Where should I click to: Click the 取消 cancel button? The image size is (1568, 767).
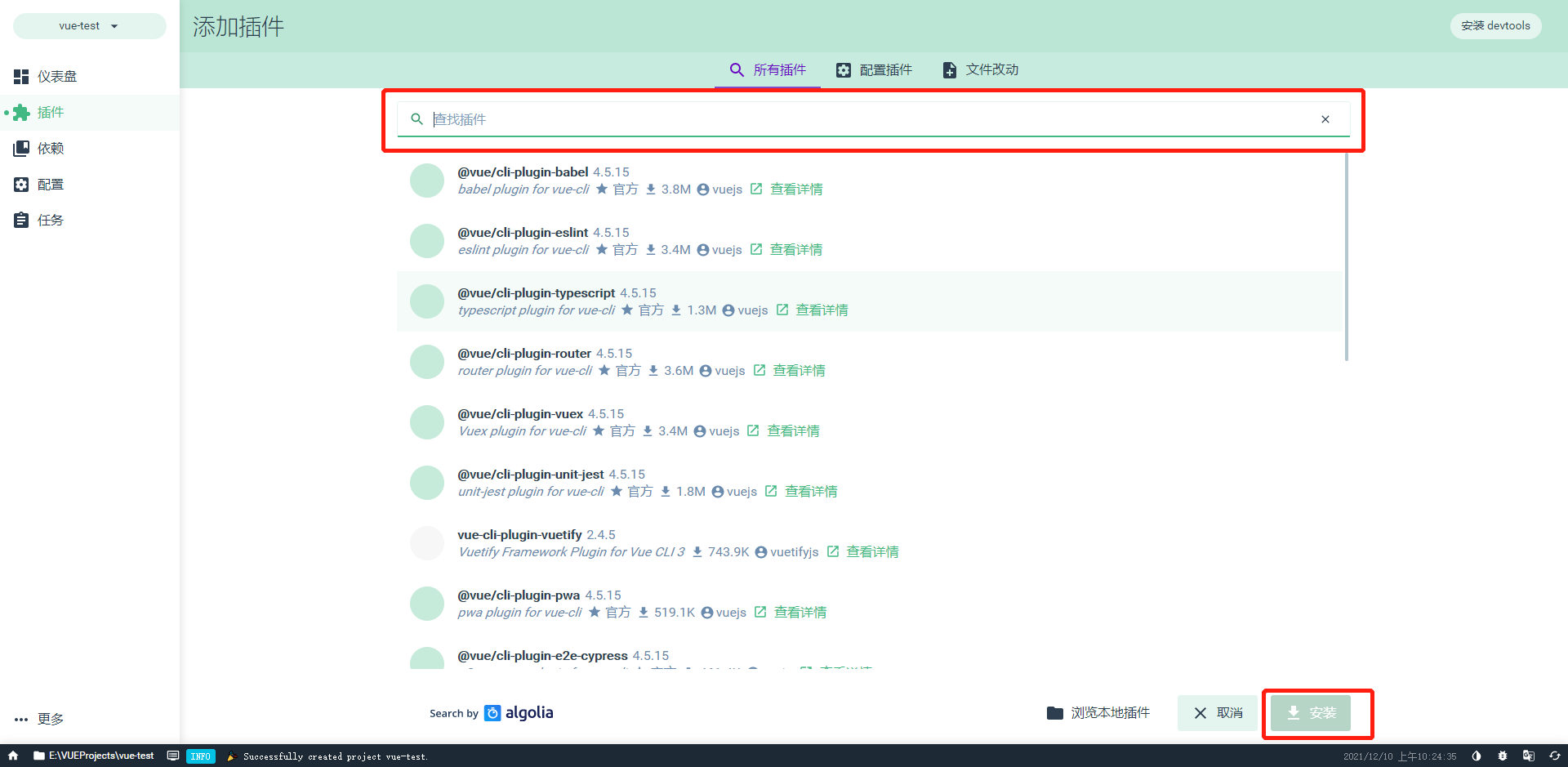pyautogui.click(x=1218, y=713)
